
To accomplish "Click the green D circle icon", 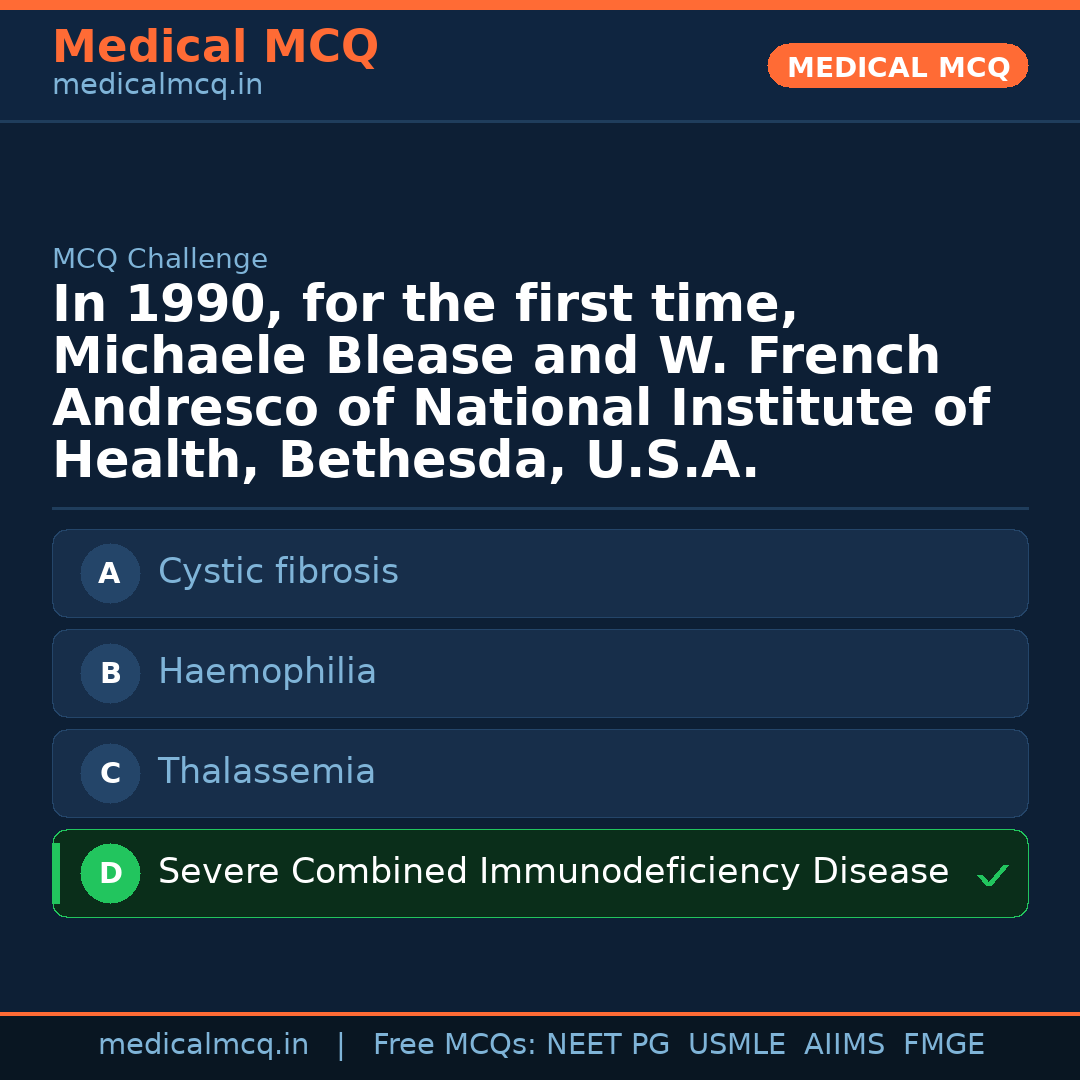I will pyautogui.click(x=110, y=873).
